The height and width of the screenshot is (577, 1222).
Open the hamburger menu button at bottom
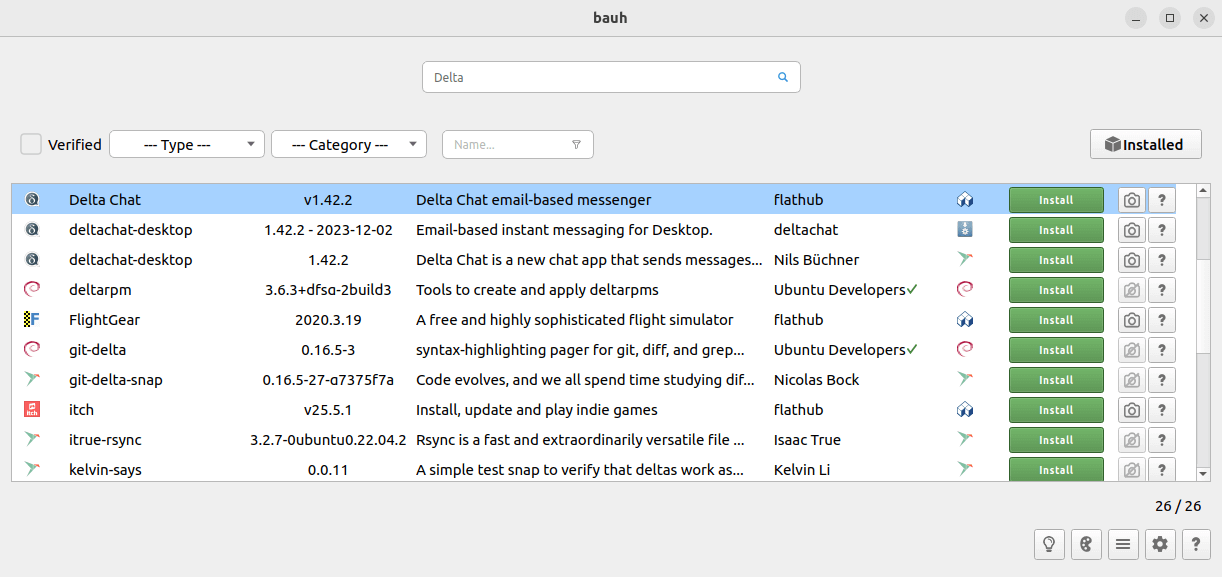[x=1123, y=544]
